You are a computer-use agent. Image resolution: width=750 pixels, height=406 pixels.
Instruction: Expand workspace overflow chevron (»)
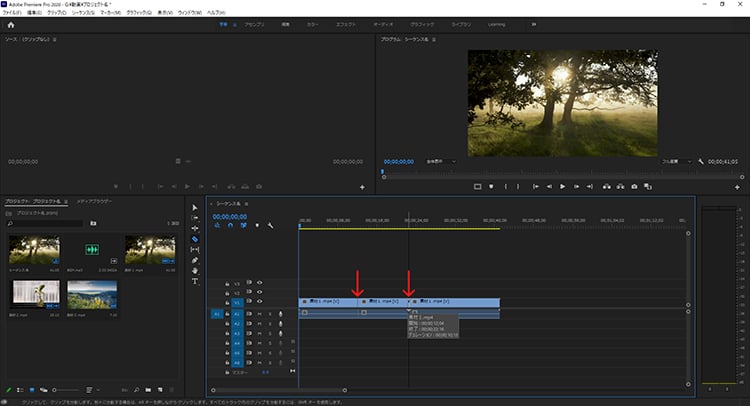point(534,24)
